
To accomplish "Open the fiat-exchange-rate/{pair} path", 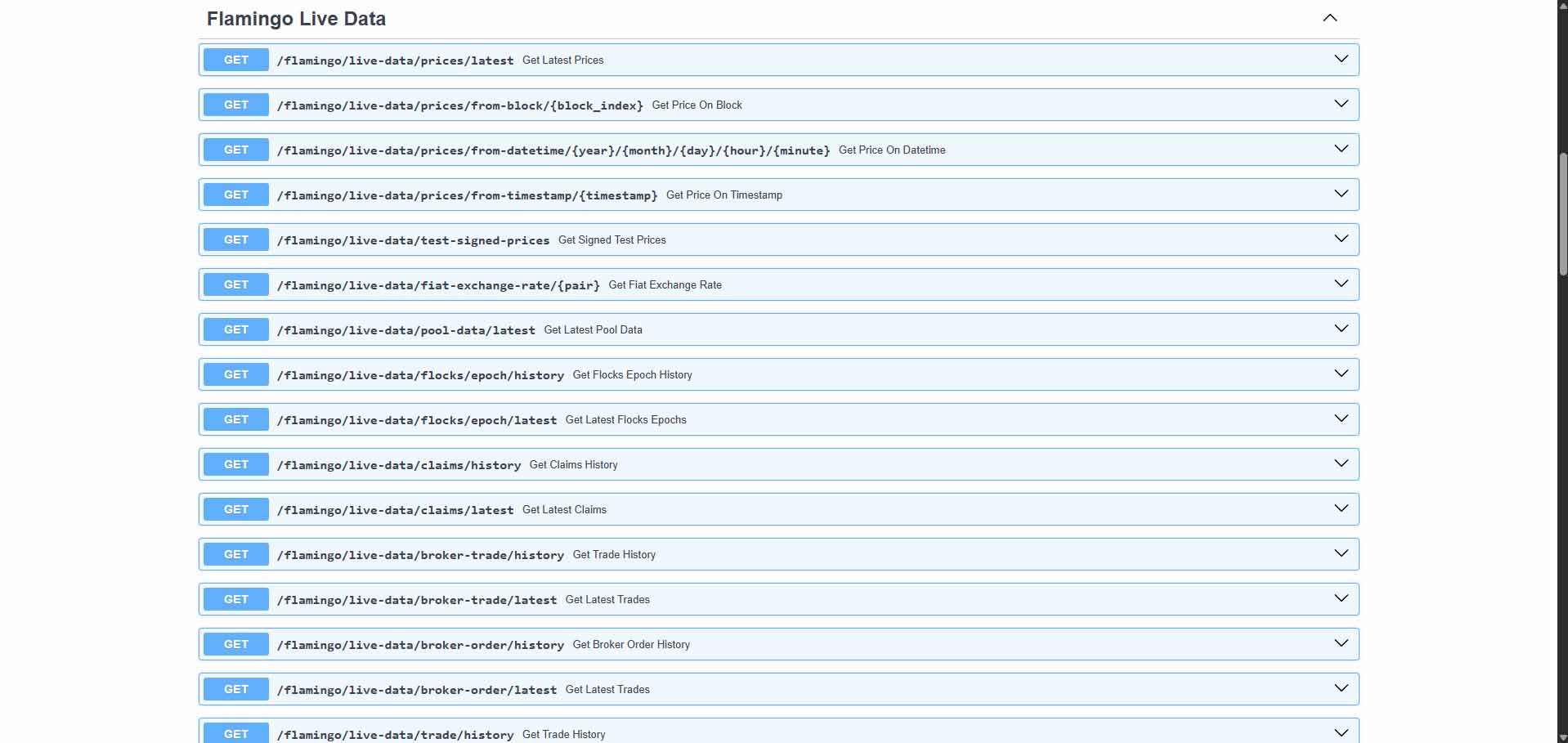I will 438,285.
